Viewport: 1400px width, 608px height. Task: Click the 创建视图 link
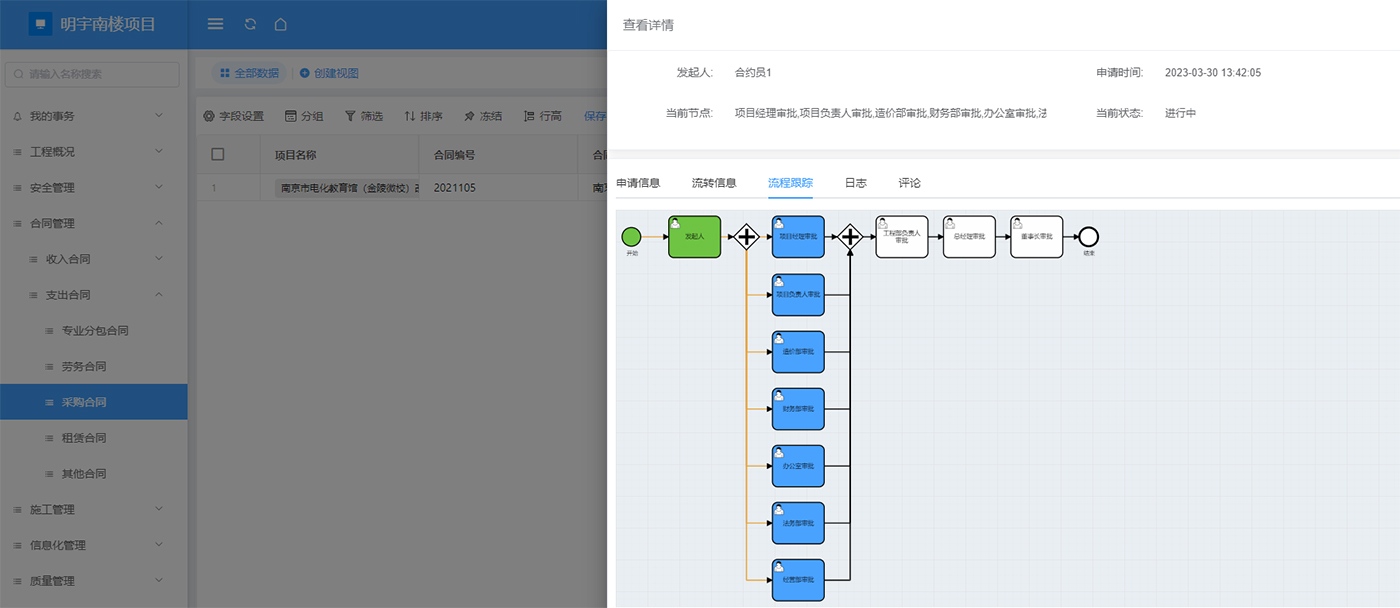[336, 73]
